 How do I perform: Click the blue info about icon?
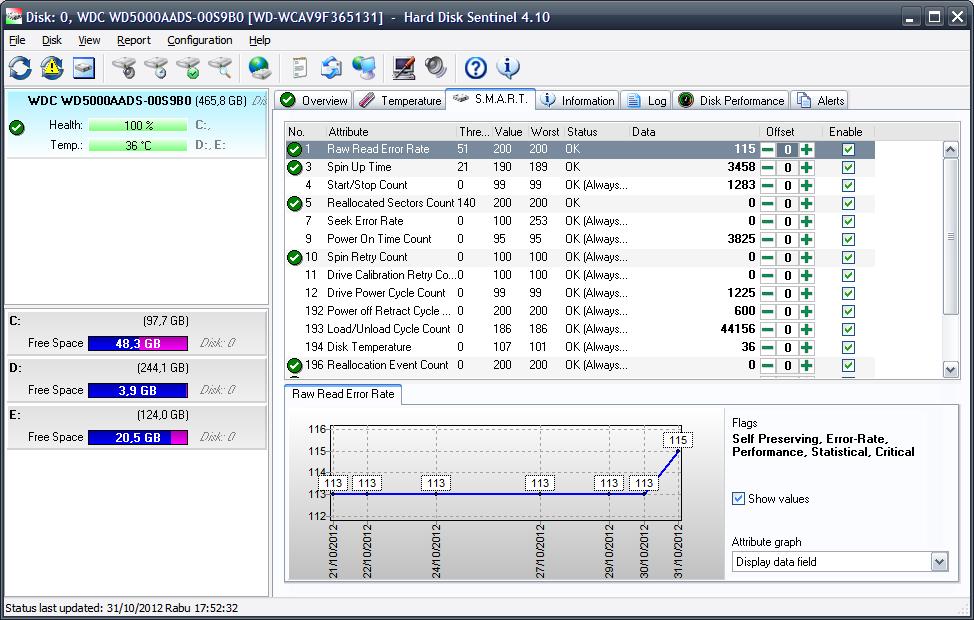tap(508, 67)
